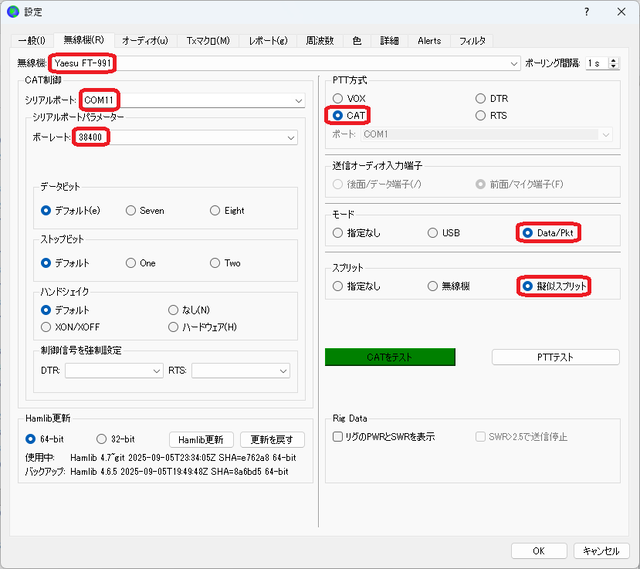Expand the 無線機 Yaesu FT-991 dropdown

[513, 64]
